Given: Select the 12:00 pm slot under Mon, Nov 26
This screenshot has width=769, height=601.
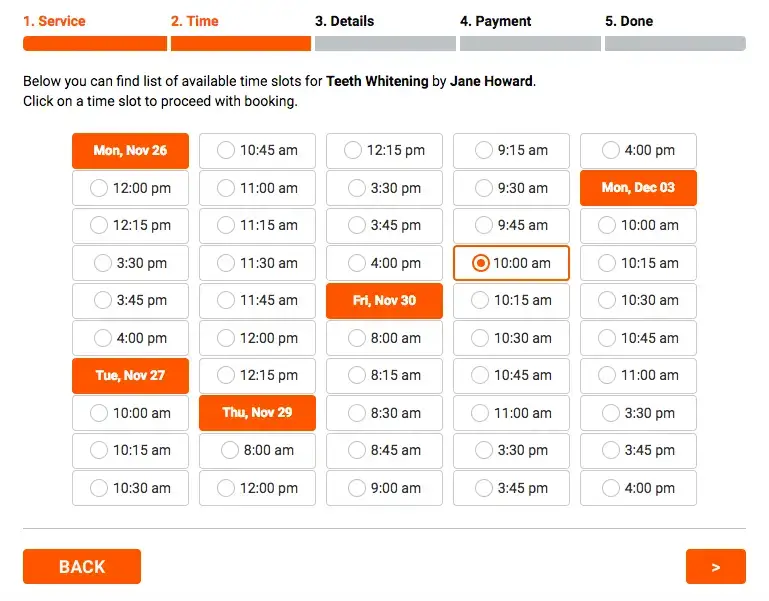Looking at the screenshot, I should point(130,188).
